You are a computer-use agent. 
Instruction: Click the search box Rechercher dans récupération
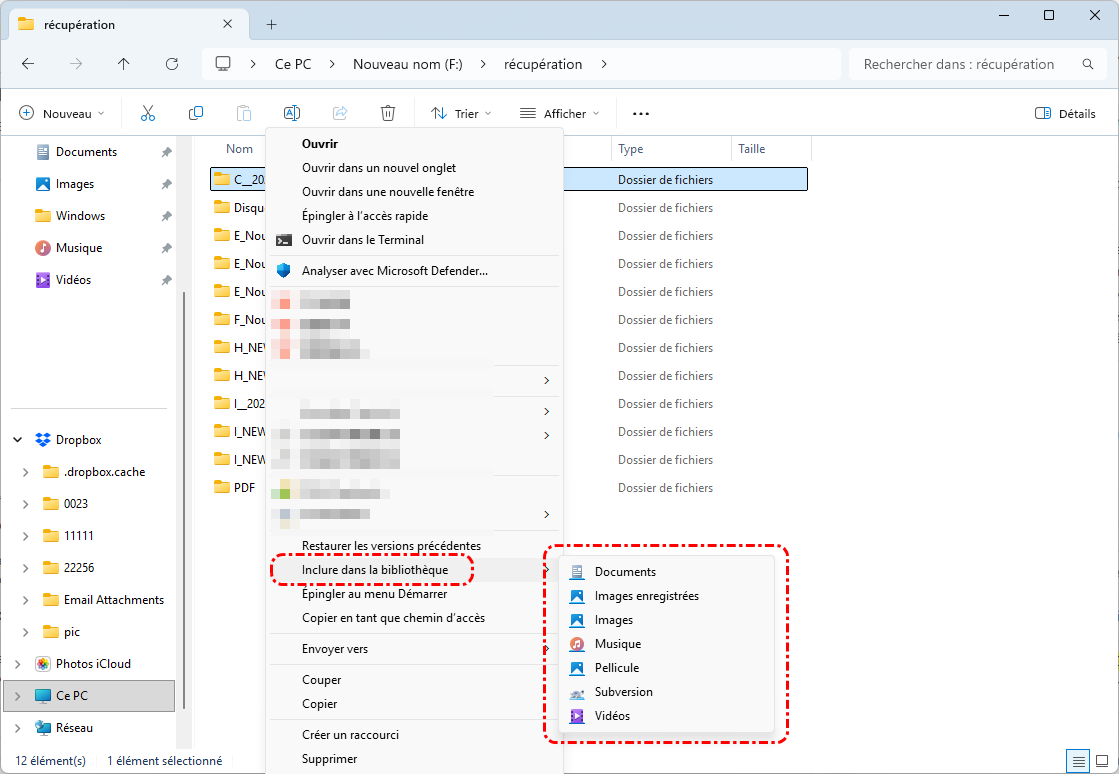[958, 64]
